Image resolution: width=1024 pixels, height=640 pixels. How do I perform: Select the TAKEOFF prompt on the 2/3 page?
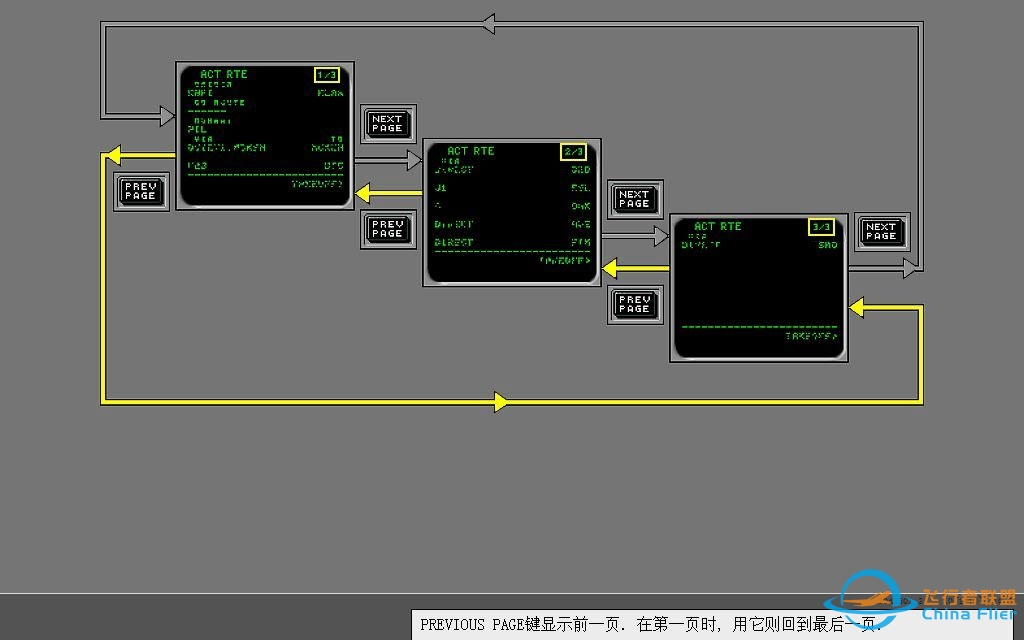tap(565, 261)
